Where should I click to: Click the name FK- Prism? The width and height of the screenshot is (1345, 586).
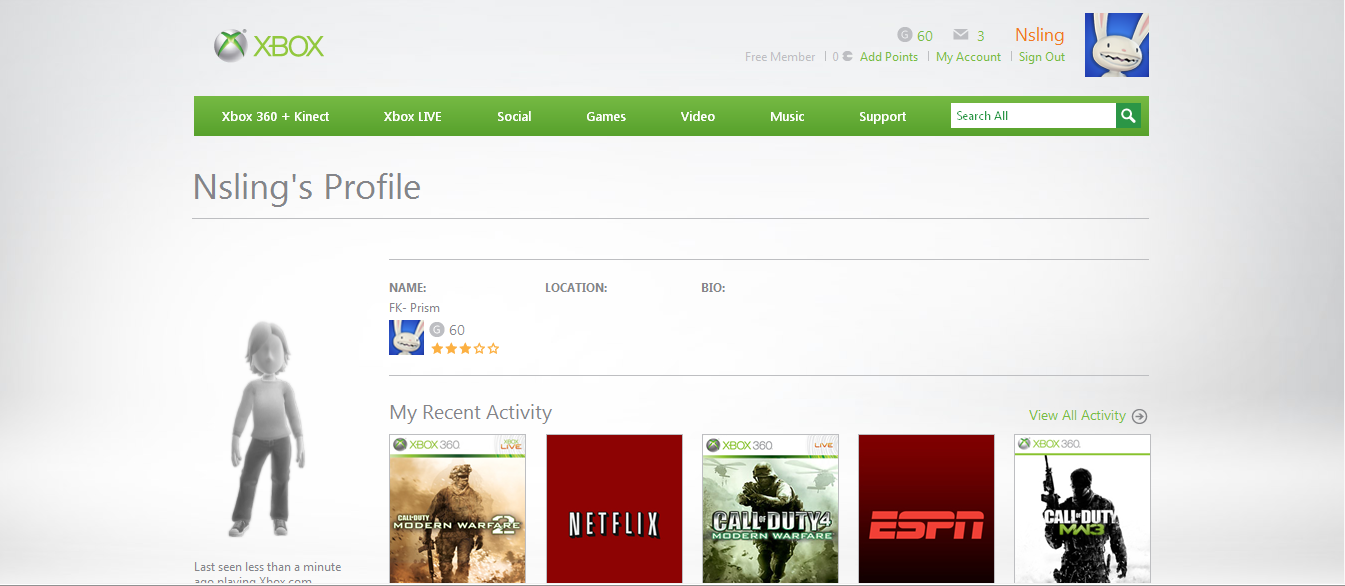click(414, 308)
